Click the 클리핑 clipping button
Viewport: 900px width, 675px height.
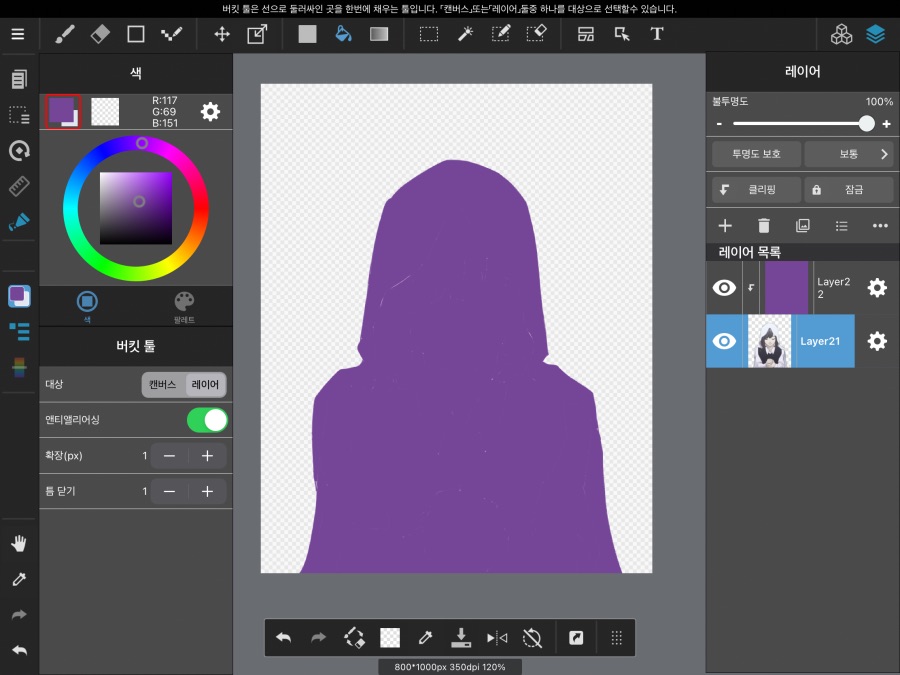[758, 189]
